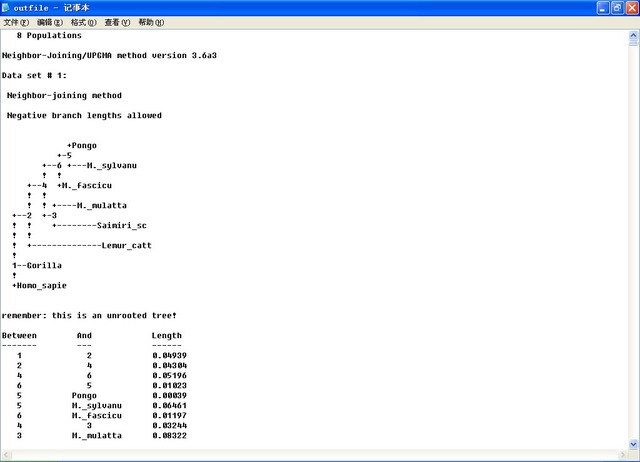Click the length value 0.06461
Viewport: 640px width, 462px height.
pyautogui.click(x=169, y=406)
